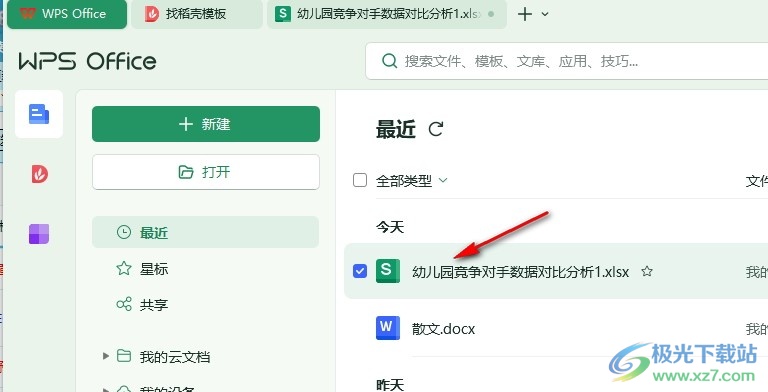Screen dimensions: 768x392
Task: Check the select-all checkbox beside 全部类型
Action: (x=360, y=180)
